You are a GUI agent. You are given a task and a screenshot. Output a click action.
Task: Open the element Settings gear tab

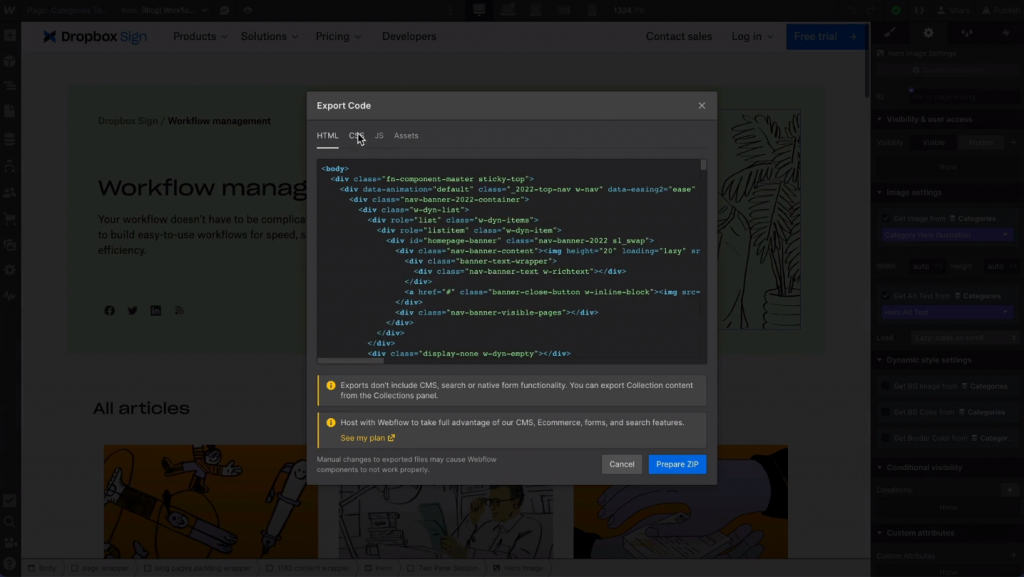click(927, 32)
